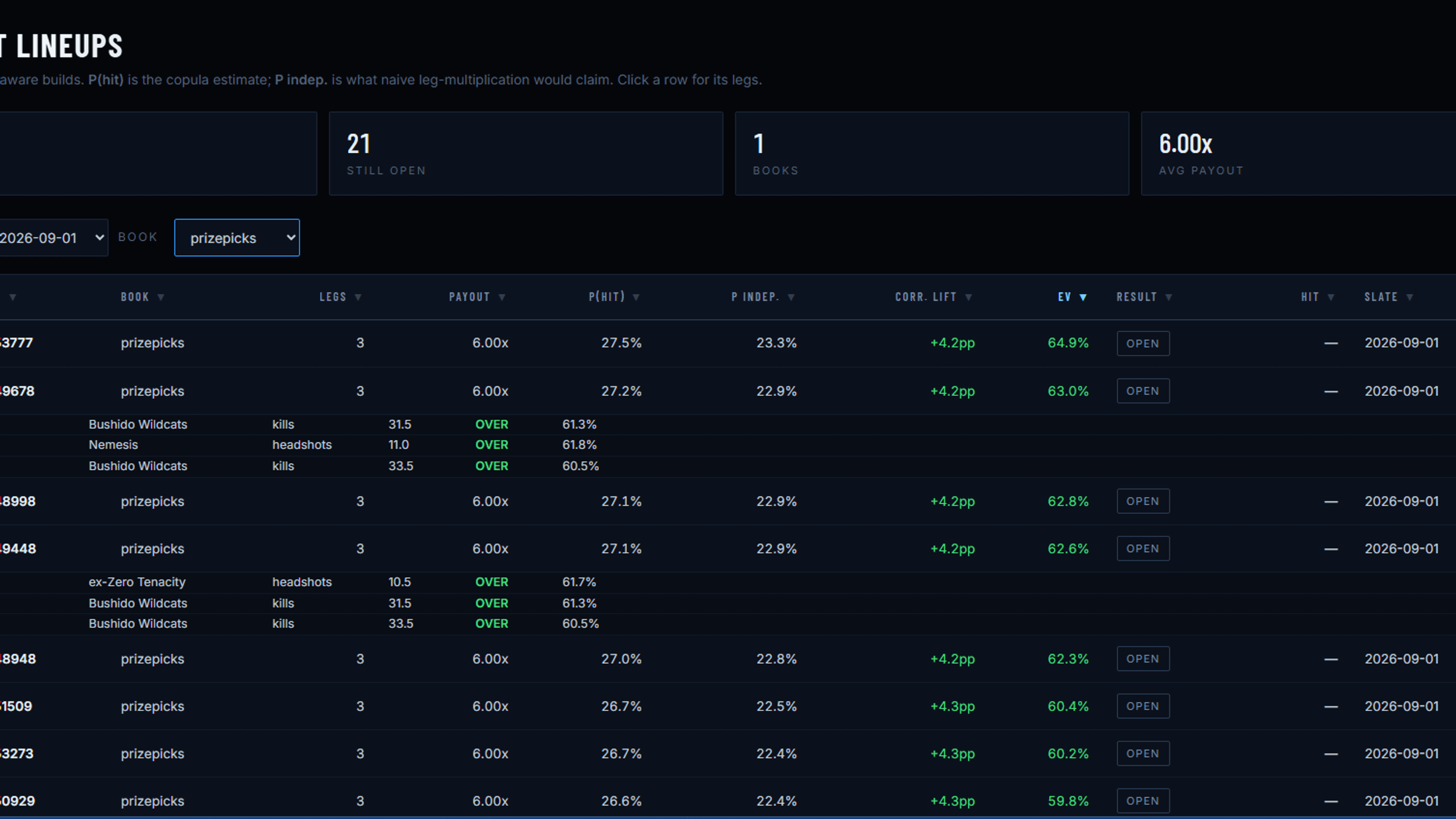
Task: Click OPEN badge for 59.8% EV lineup
Action: [x=1143, y=800]
